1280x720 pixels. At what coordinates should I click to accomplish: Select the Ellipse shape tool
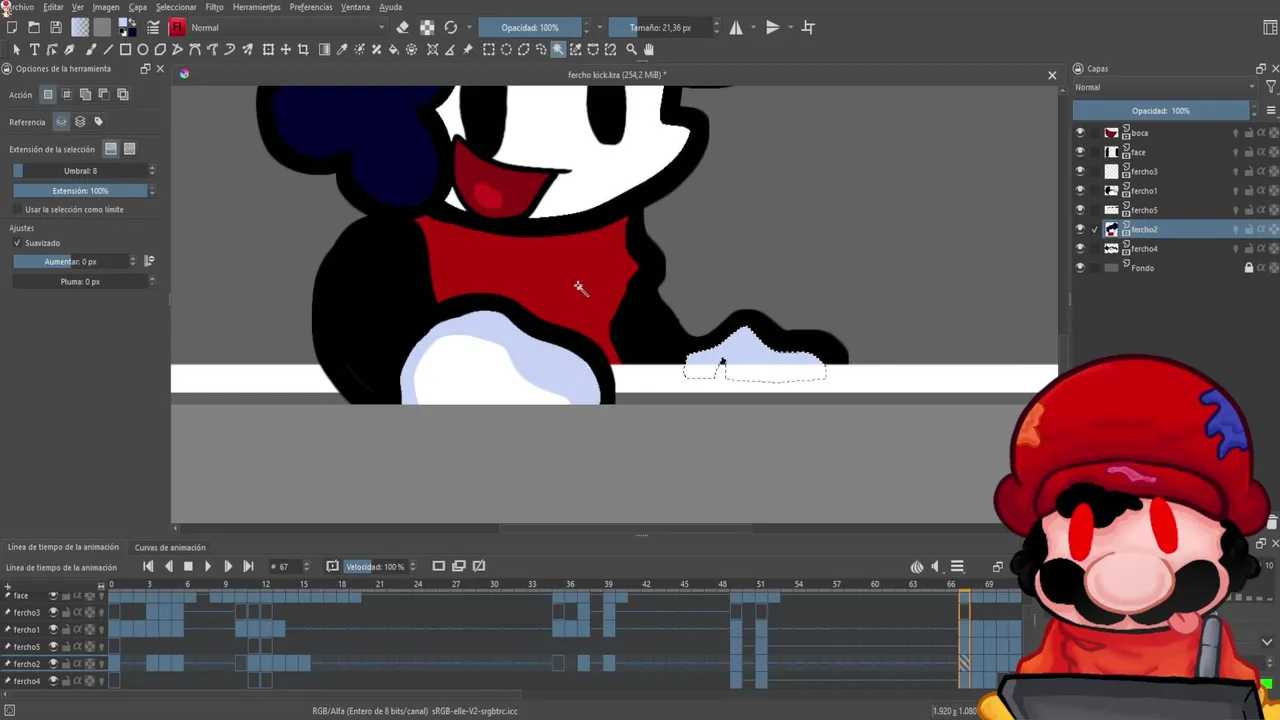(143, 49)
